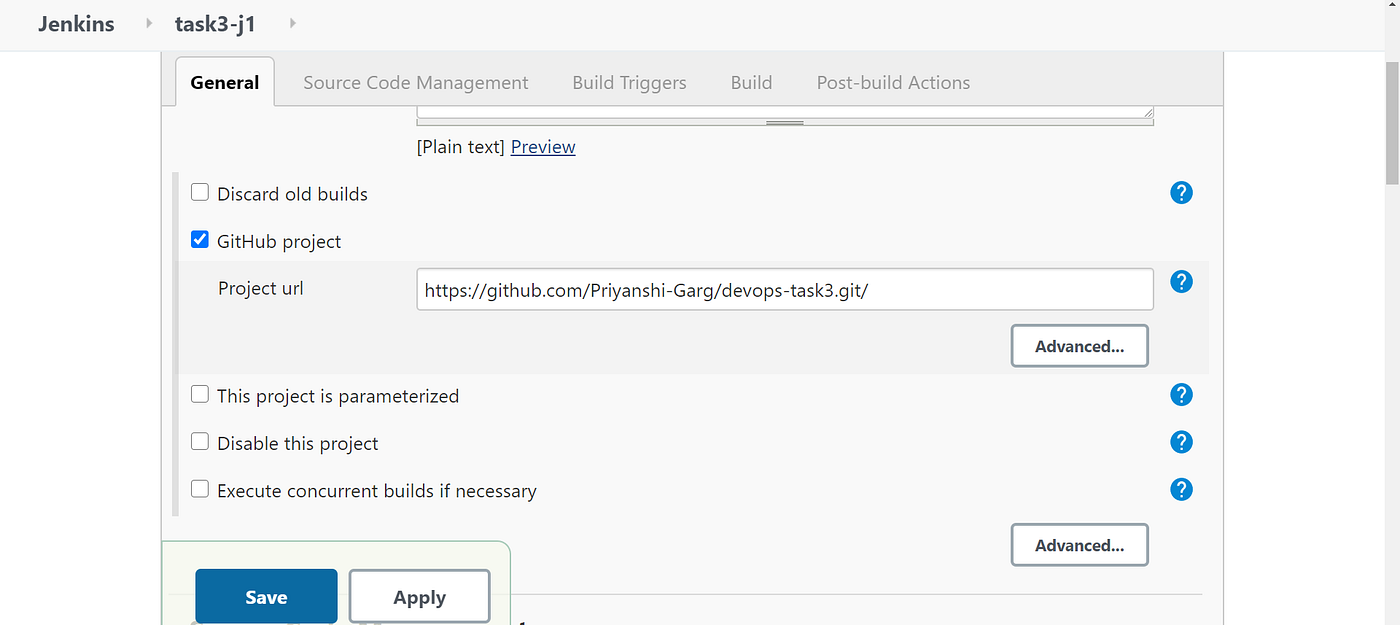Click the breadcrumb arrow after Jenkins
The width and height of the screenshot is (1400, 625).
pos(148,23)
